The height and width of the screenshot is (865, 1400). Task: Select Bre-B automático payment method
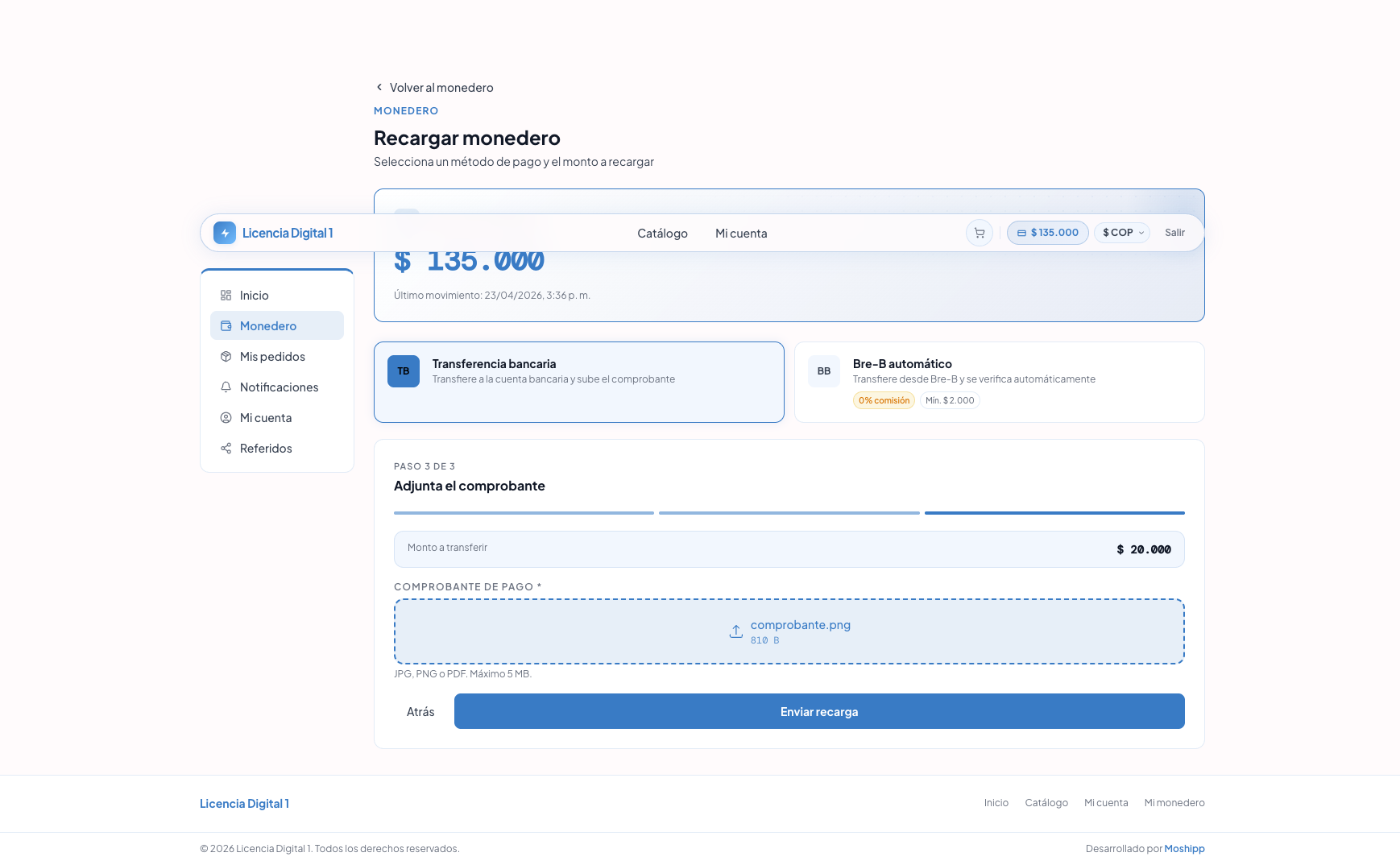pos(999,382)
